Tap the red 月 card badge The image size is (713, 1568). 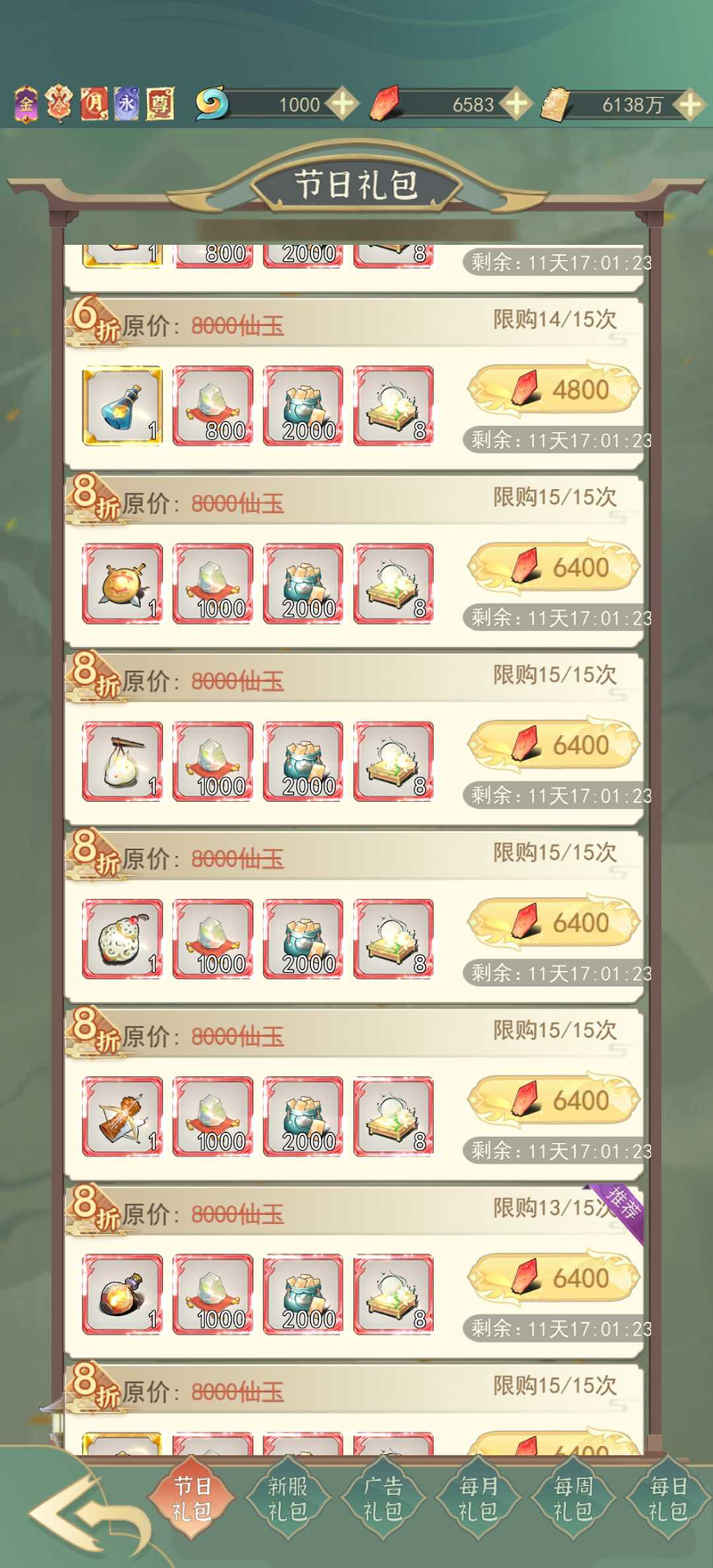pos(94,104)
